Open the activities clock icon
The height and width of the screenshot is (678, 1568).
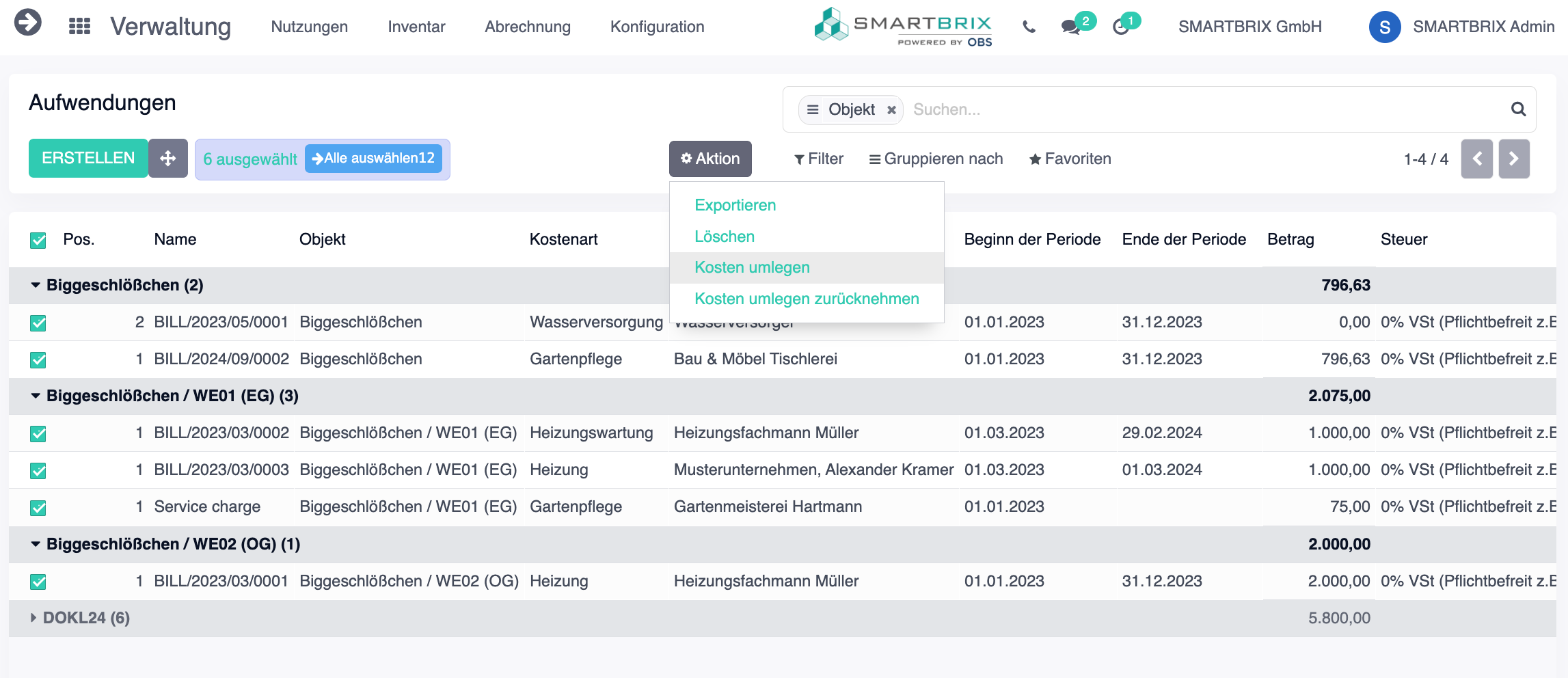1121,27
